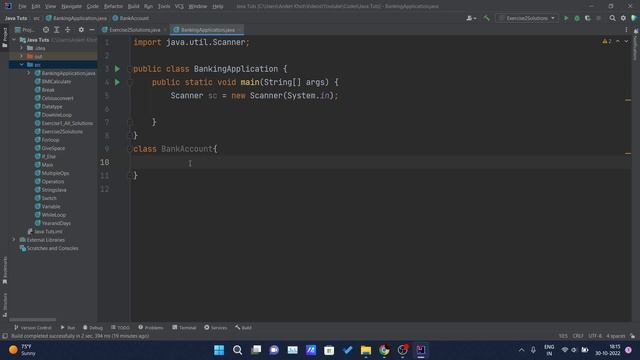Viewport: 640px width, 360px height.
Task: Expand BankingApplication.java node in project tree
Action: tap(29, 73)
